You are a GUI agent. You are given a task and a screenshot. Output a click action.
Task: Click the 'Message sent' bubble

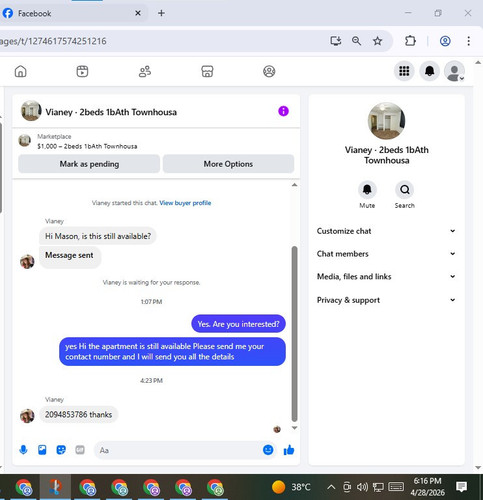pyautogui.click(x=70, y=257)
